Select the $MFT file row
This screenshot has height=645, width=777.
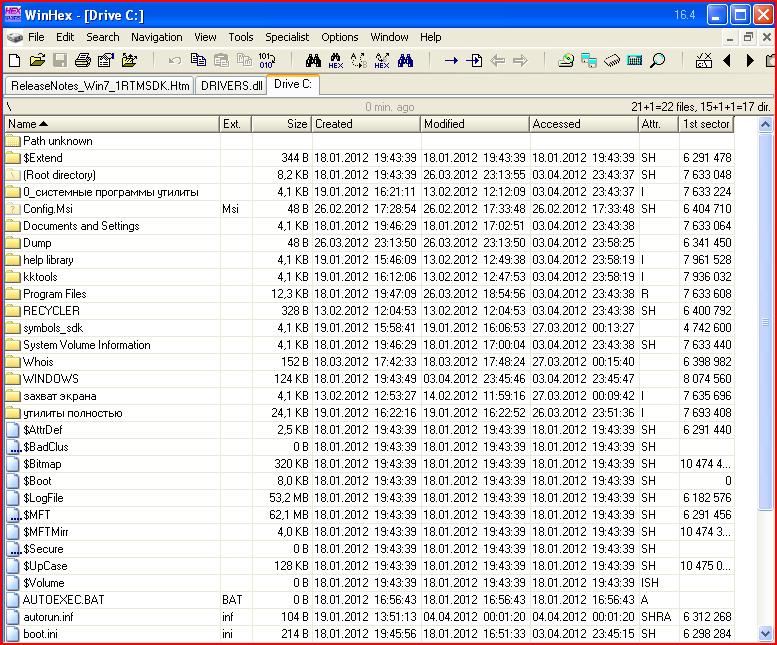point(369,515)
